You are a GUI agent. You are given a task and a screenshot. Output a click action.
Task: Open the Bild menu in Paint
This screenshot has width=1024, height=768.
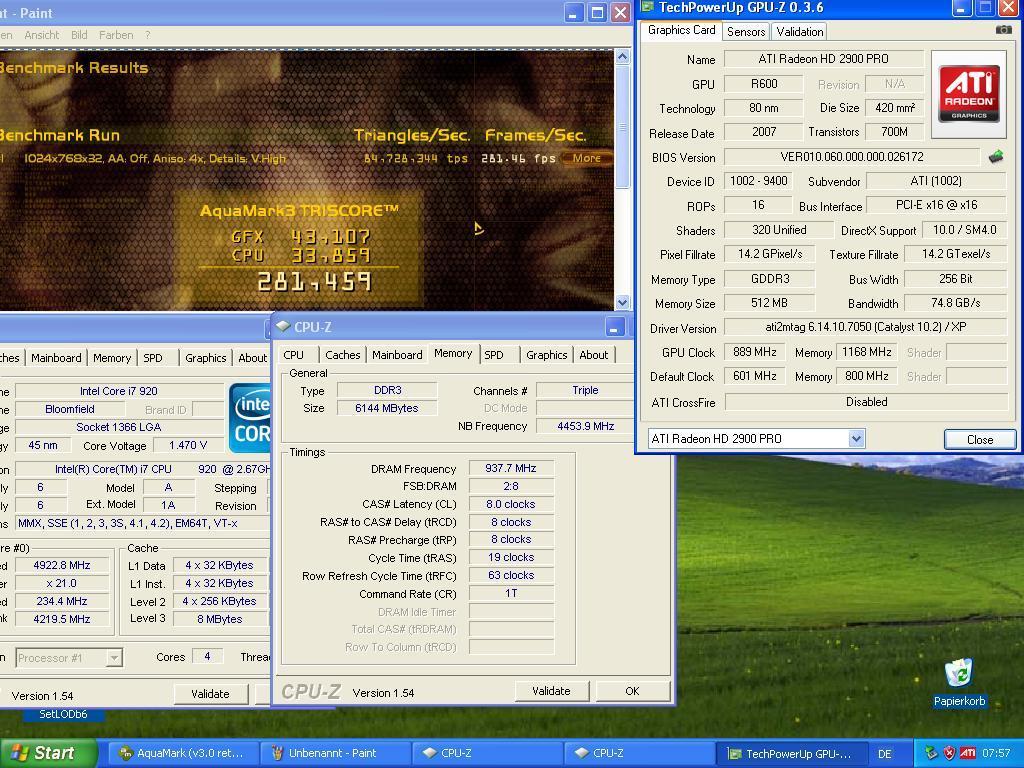[79, 35]
